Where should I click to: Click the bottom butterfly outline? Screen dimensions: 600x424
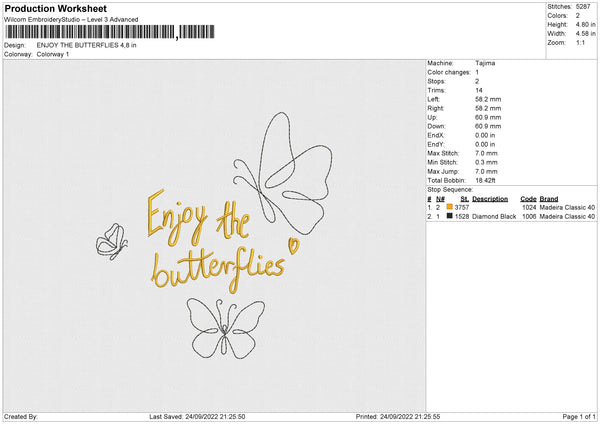click(226, 329)
